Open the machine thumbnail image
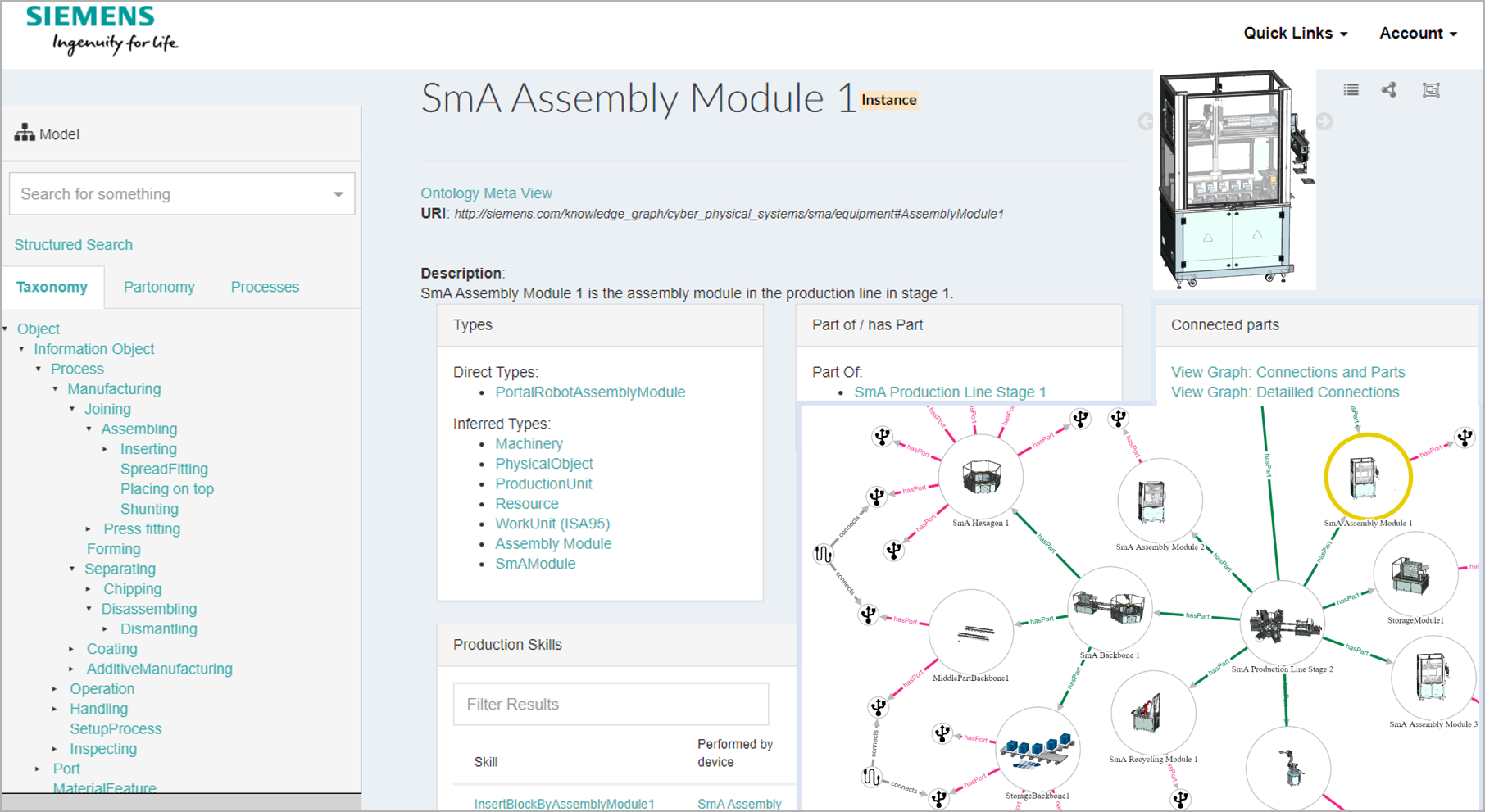 [x=1234, y=179]
